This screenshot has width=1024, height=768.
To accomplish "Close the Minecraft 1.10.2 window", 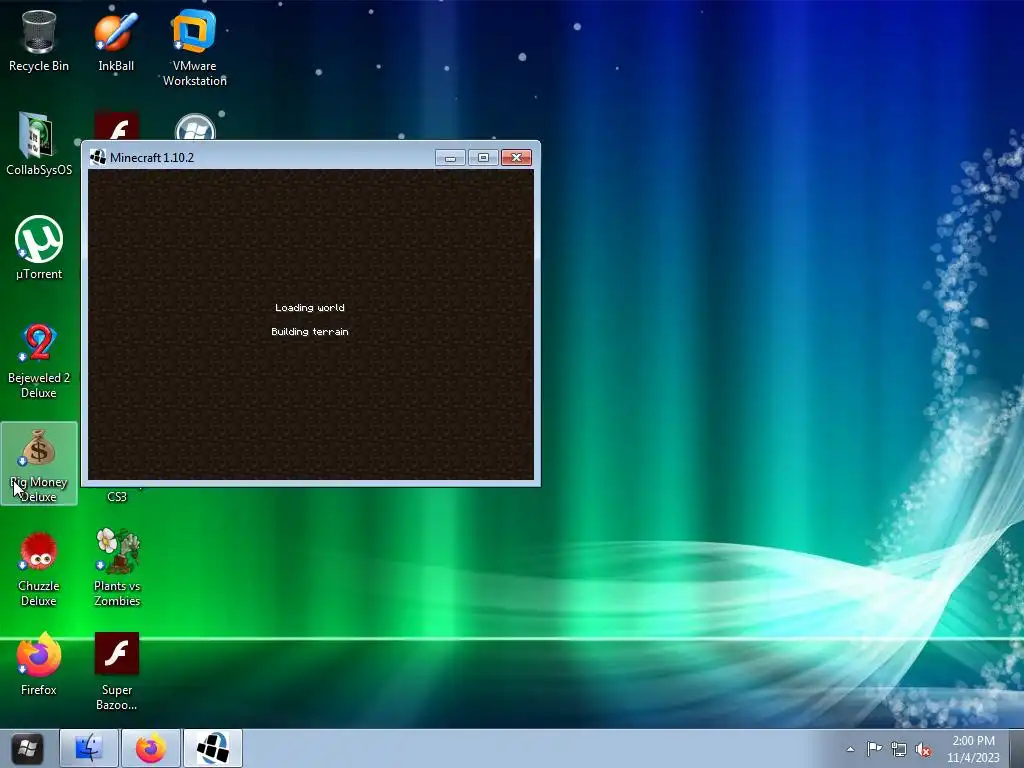I will (x=516, y=157).
